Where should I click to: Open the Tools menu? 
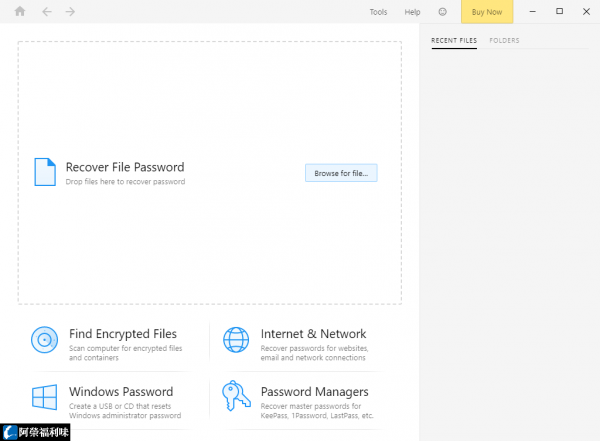(x=378, y=12)
